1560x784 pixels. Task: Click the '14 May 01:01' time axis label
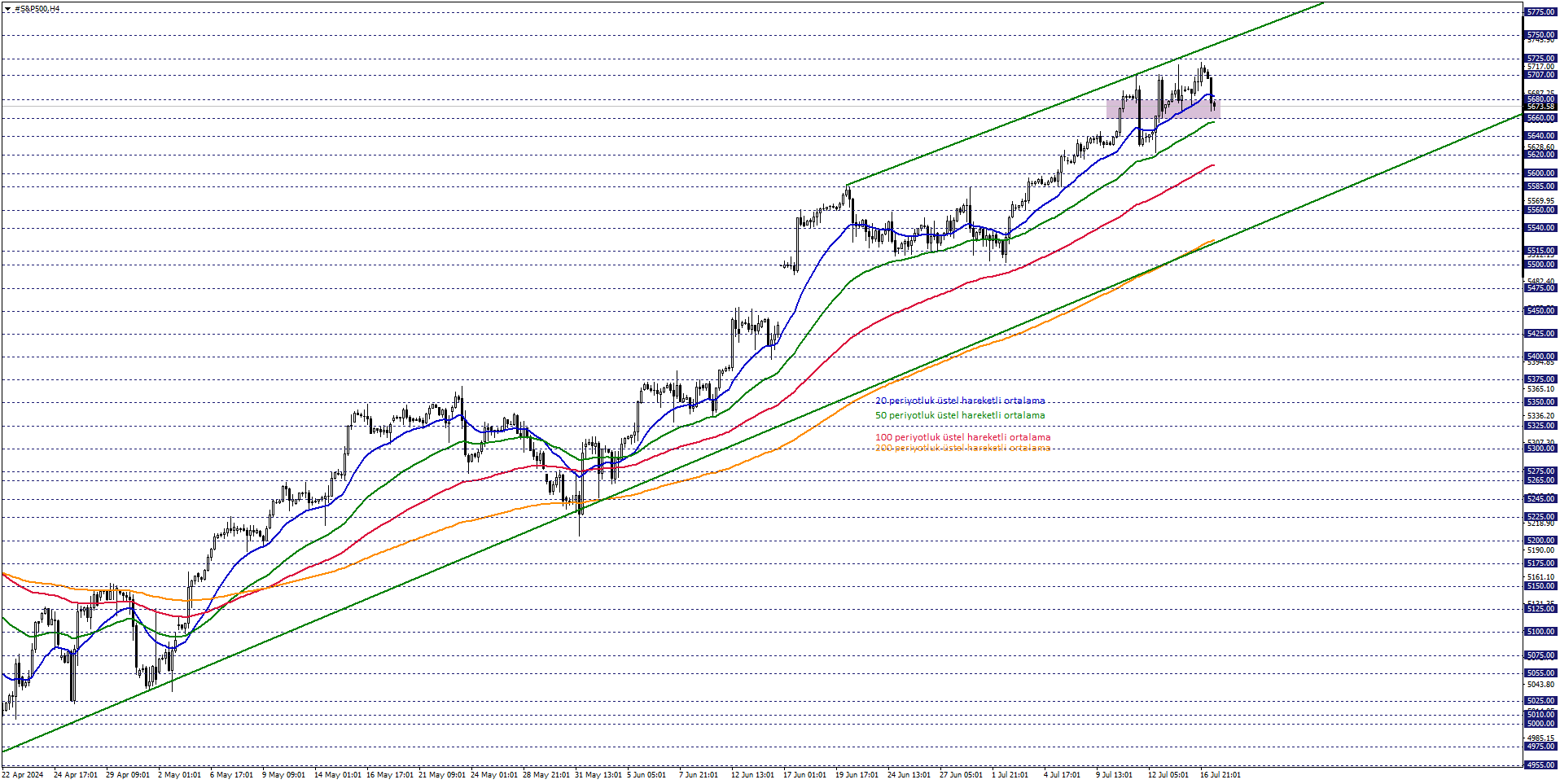click(337, 775)
